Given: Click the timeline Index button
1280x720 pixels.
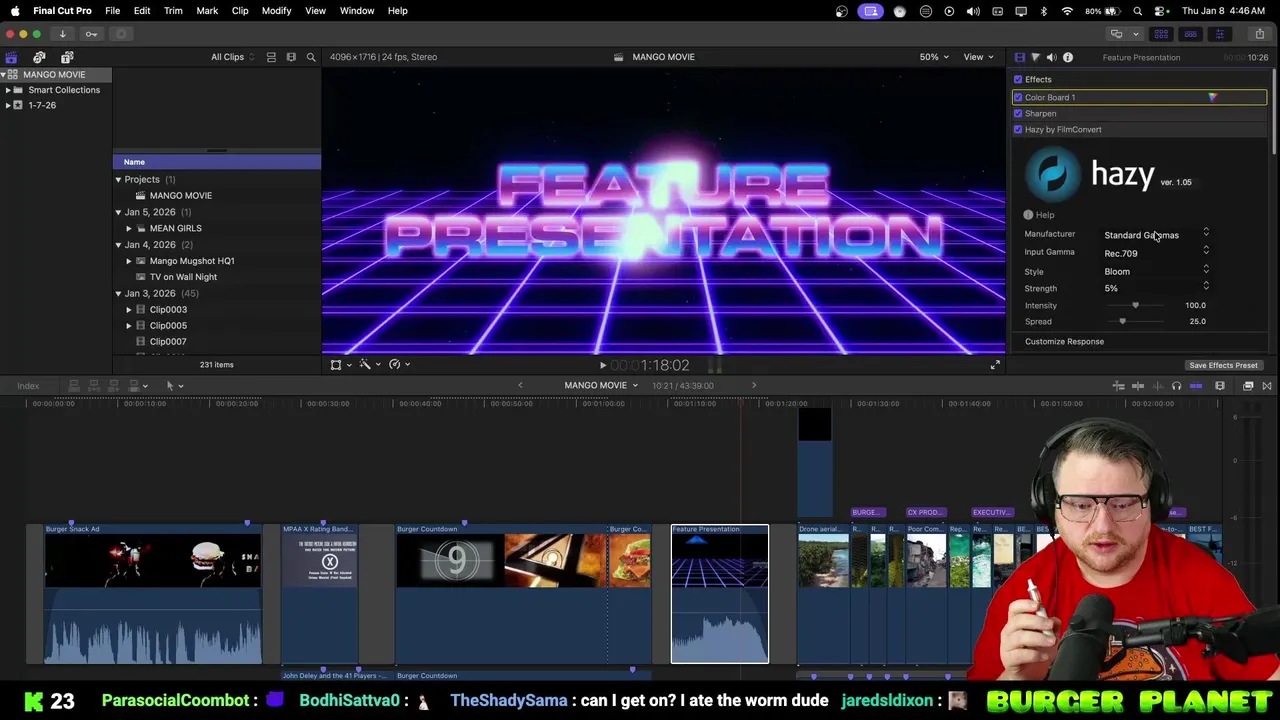Looking at the screenshot, I should [28, 386].
